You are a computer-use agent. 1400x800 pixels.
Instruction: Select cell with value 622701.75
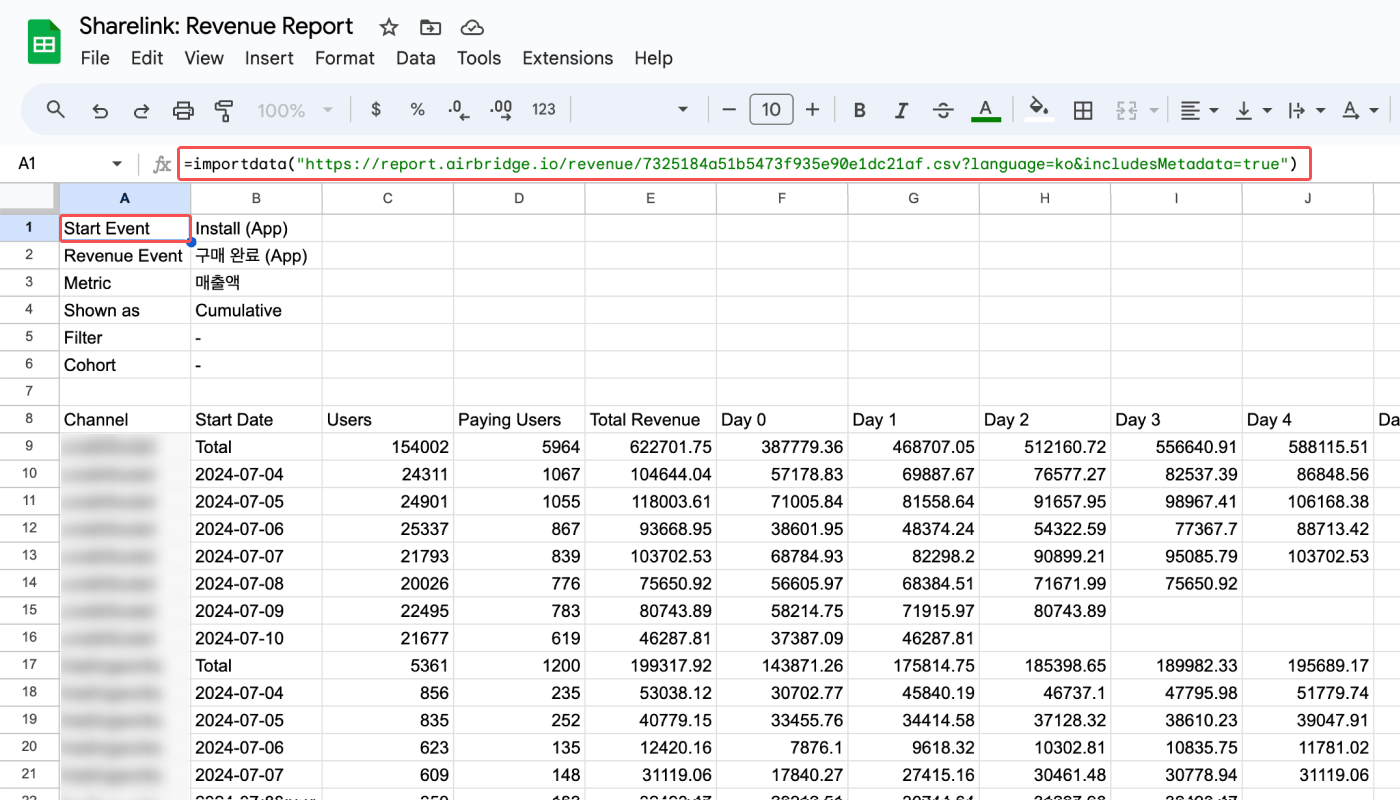pyautogui.click(x=651, y=447)
